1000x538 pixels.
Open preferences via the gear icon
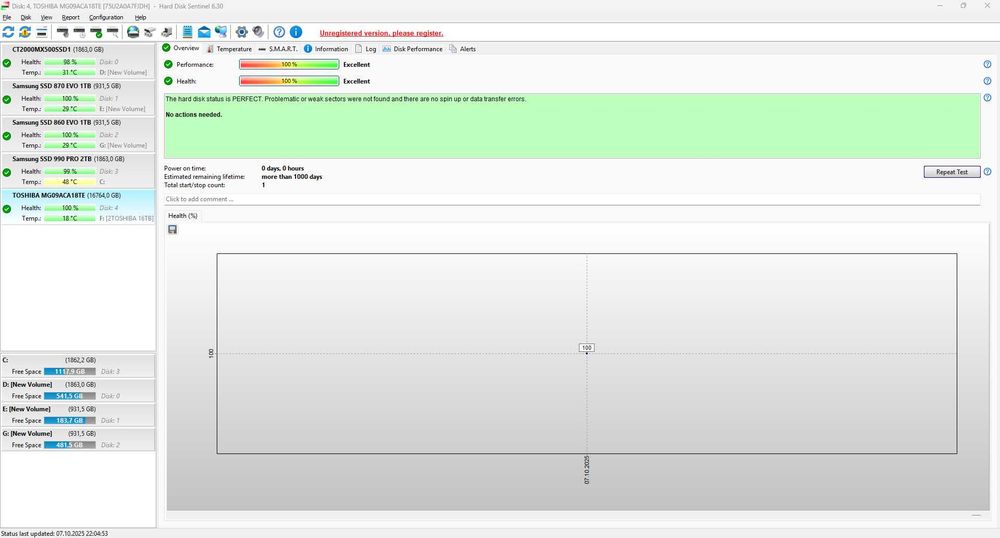(242, 32)
